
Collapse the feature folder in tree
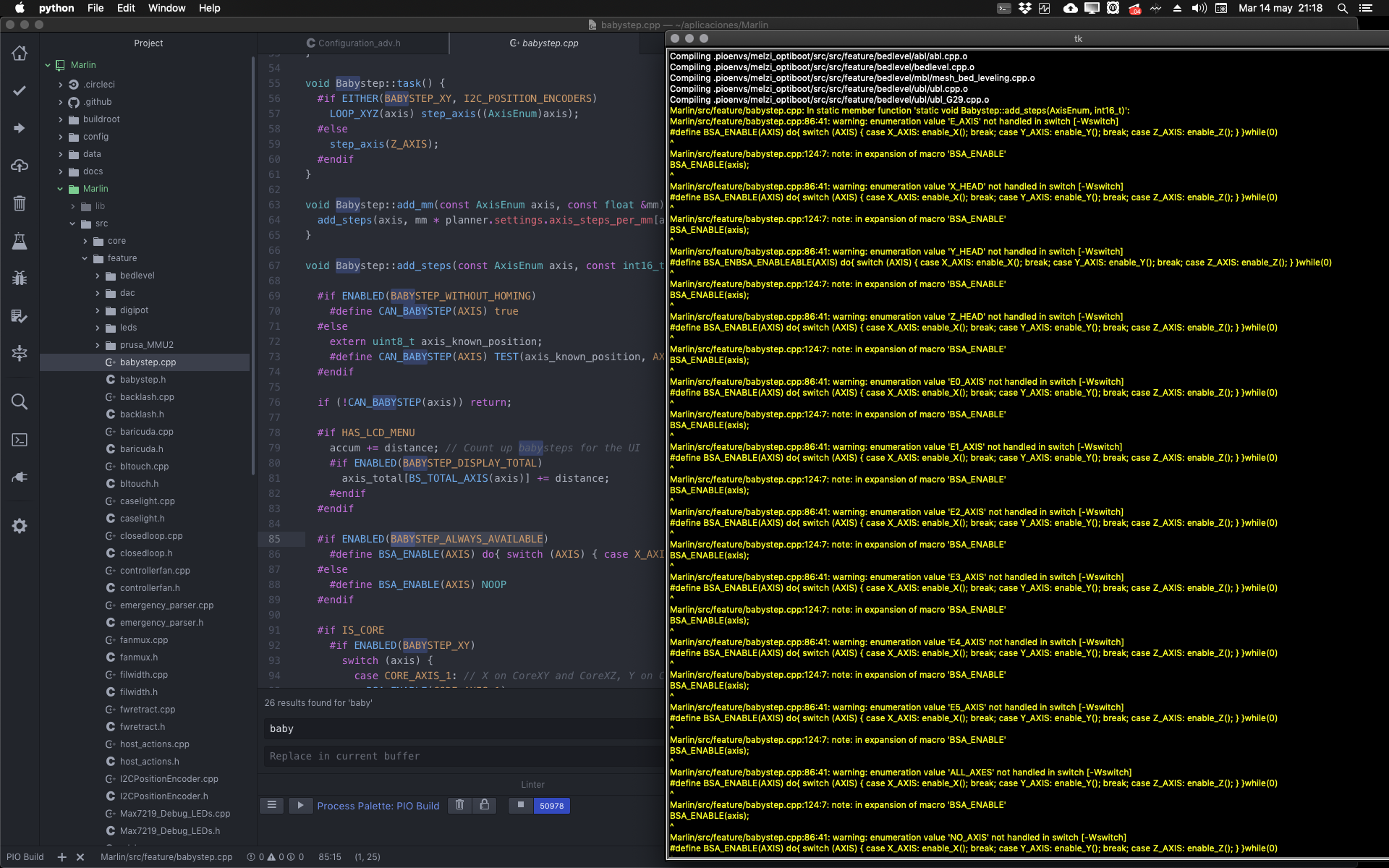pos(85,258)
